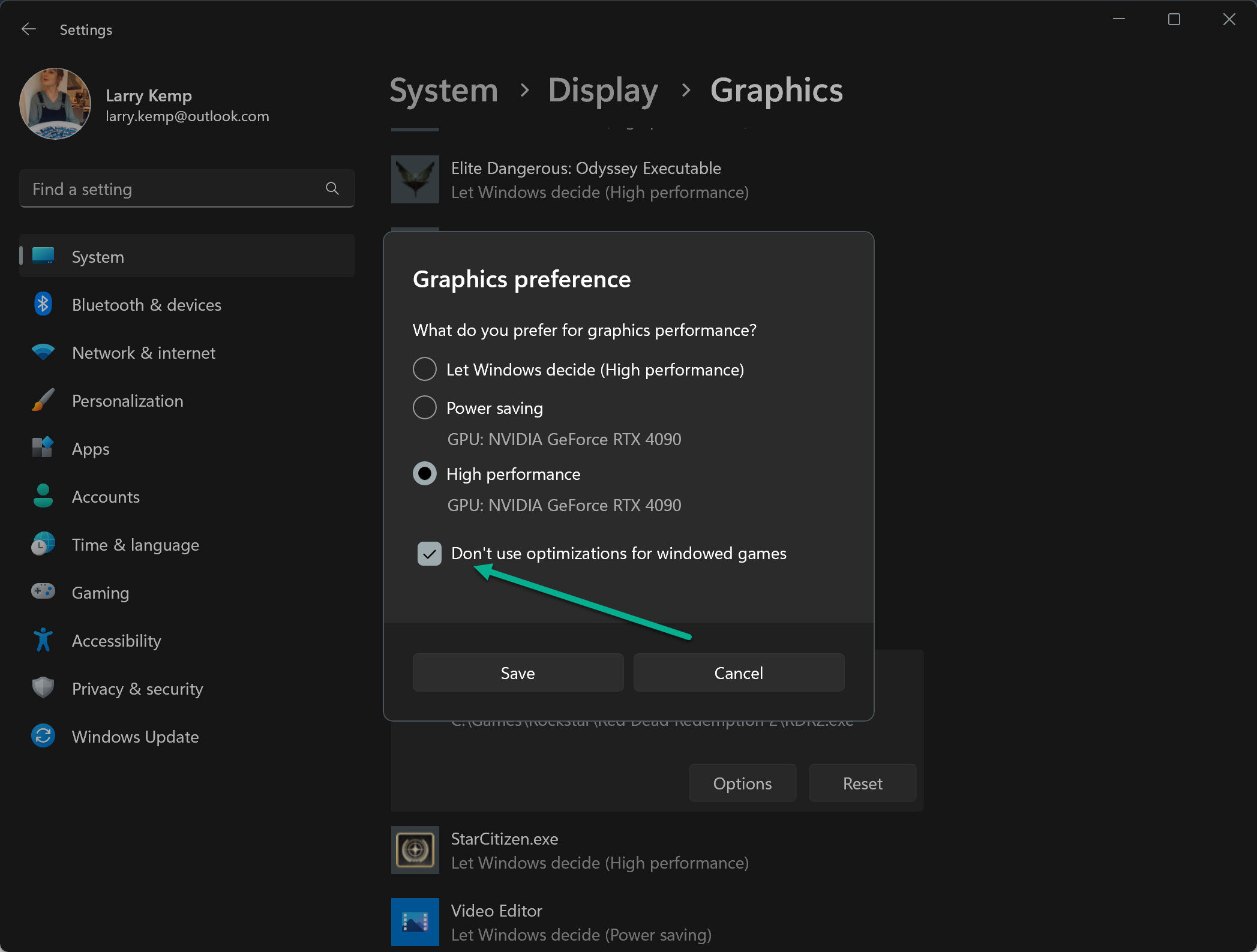The height and width of the screenshot is (952, 1257).
Task: Click the StarCitizen.exe app icon
Action: 415,850
